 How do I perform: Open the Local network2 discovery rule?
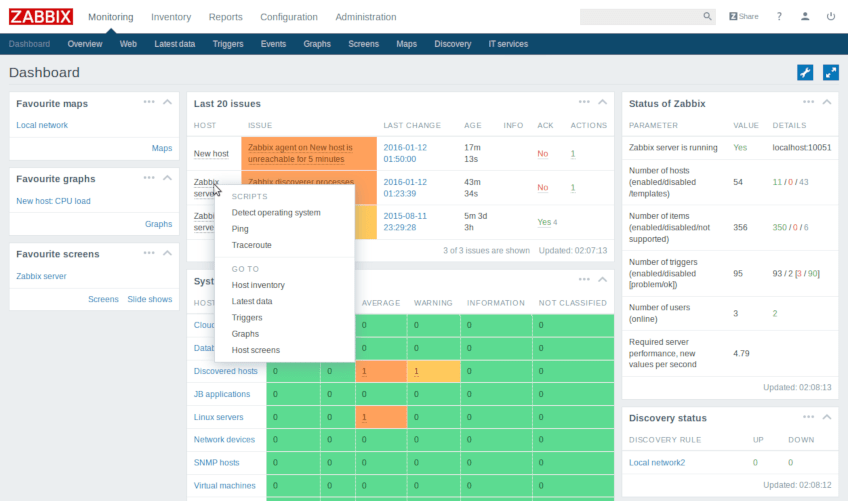pos(657,463)
